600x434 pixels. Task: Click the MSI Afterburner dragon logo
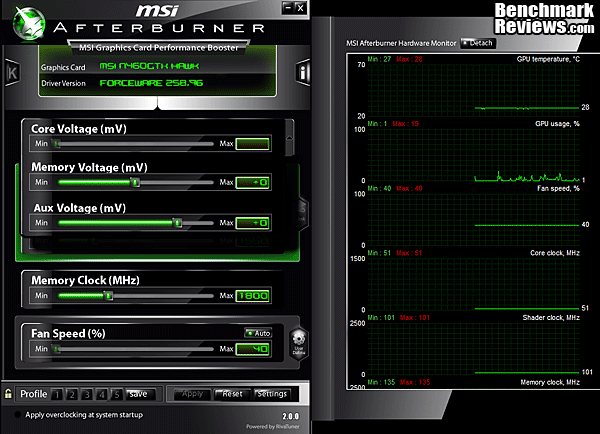[x=29, y=23]
